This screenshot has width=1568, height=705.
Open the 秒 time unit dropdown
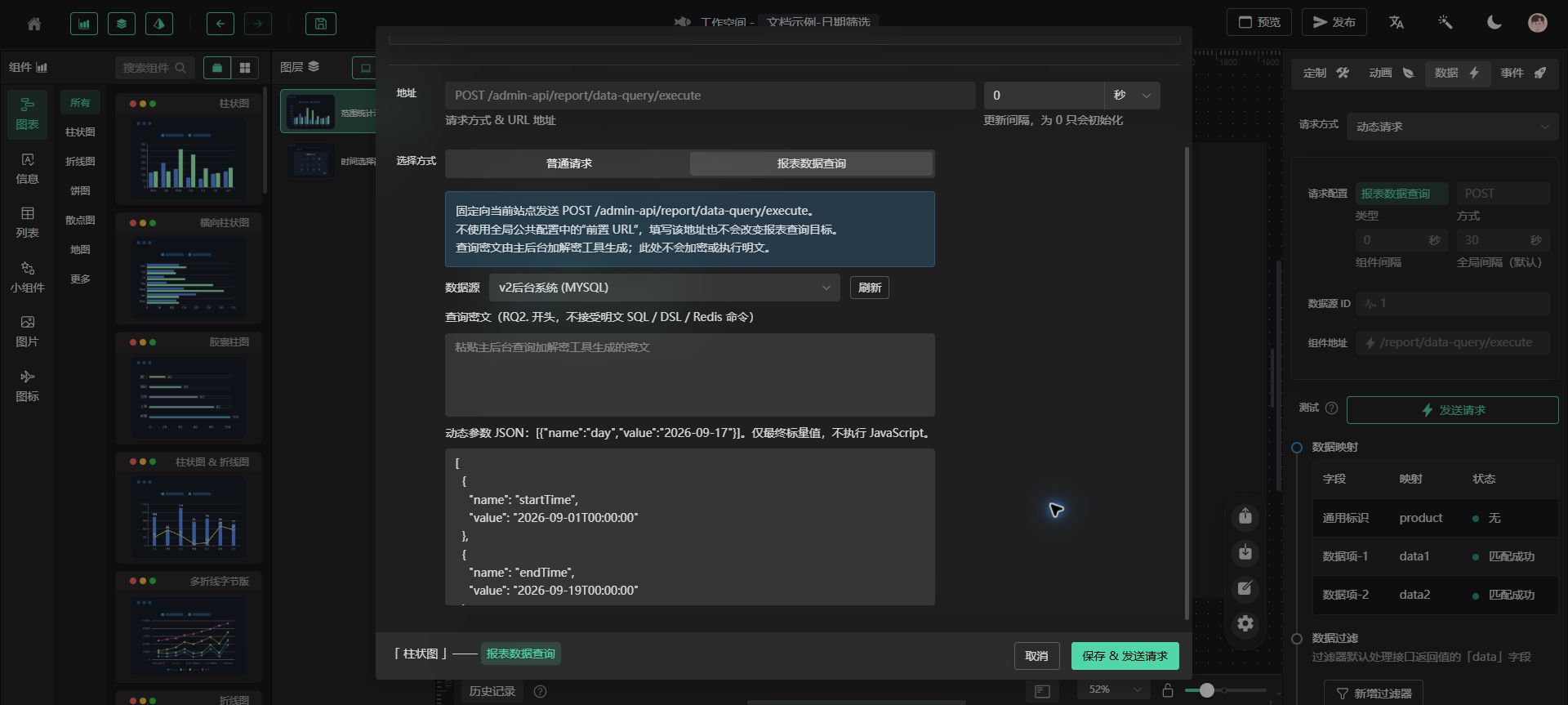tap(1132, 96)
